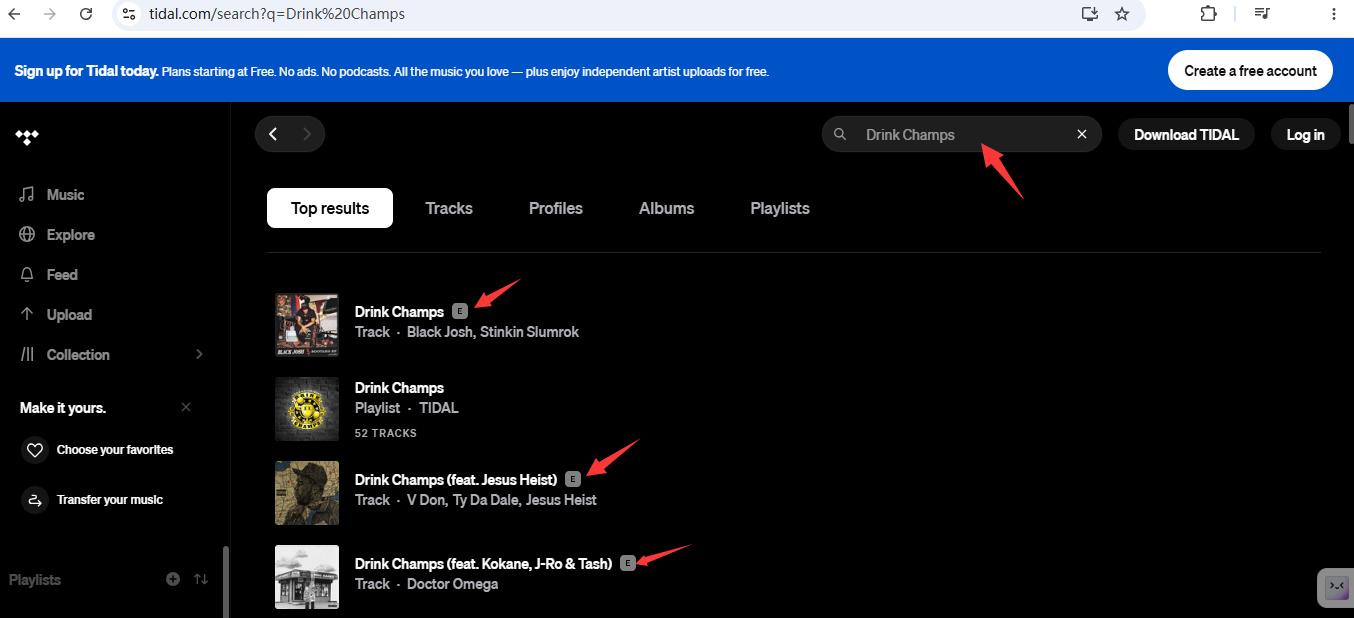This screenshot has width=1354, height=618.
Task: Switch to the Tracks tab
Action: [449, 208]
